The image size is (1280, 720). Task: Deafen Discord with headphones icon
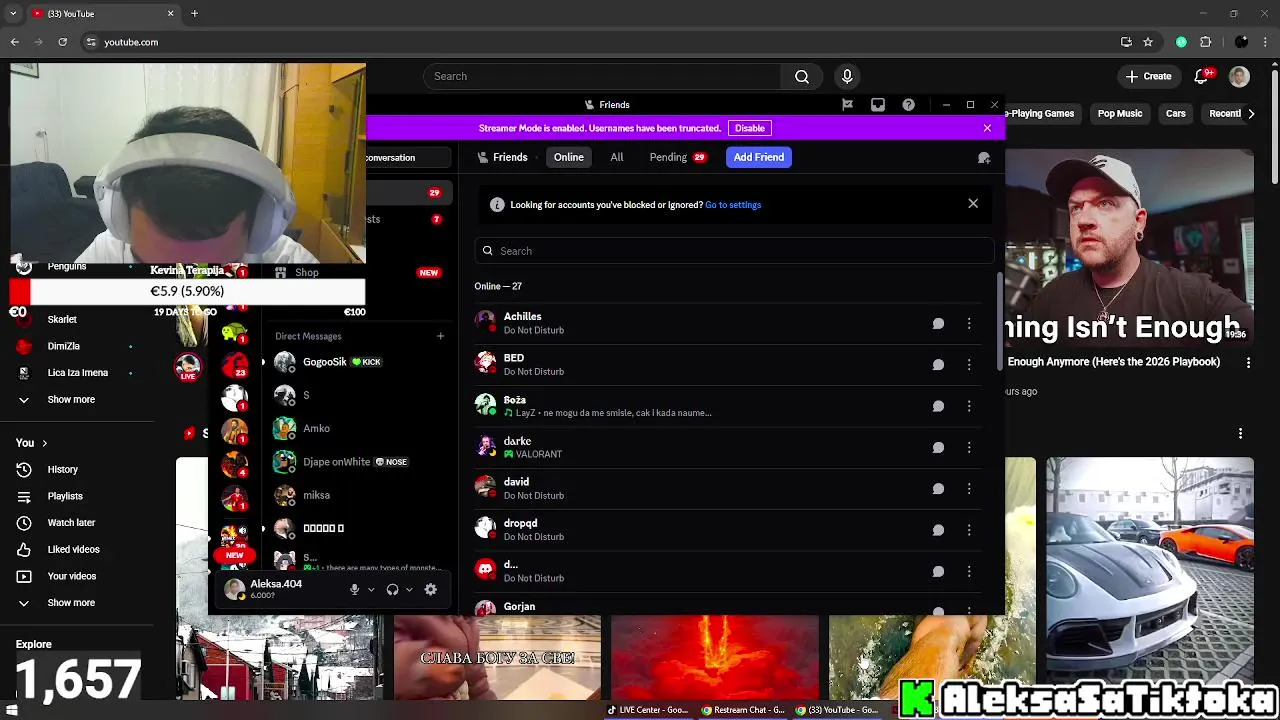[392, 589]
